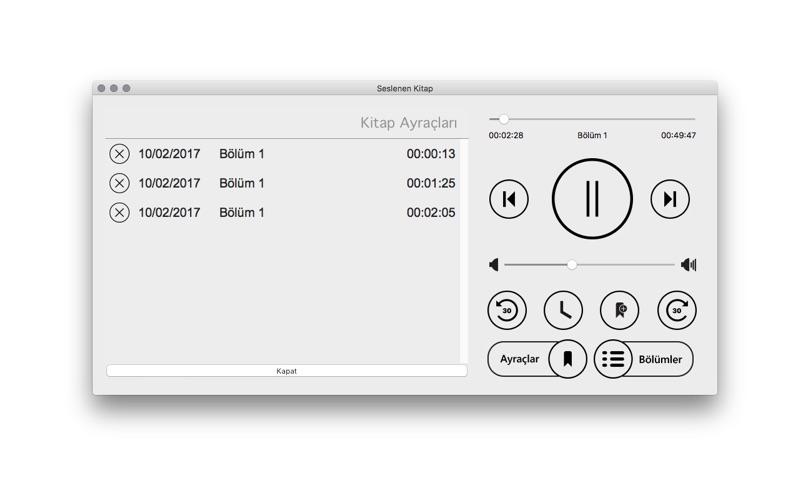Pause playback with the large center button
The width and height of the screenshot is (800, 500).
tap(592, 199)
